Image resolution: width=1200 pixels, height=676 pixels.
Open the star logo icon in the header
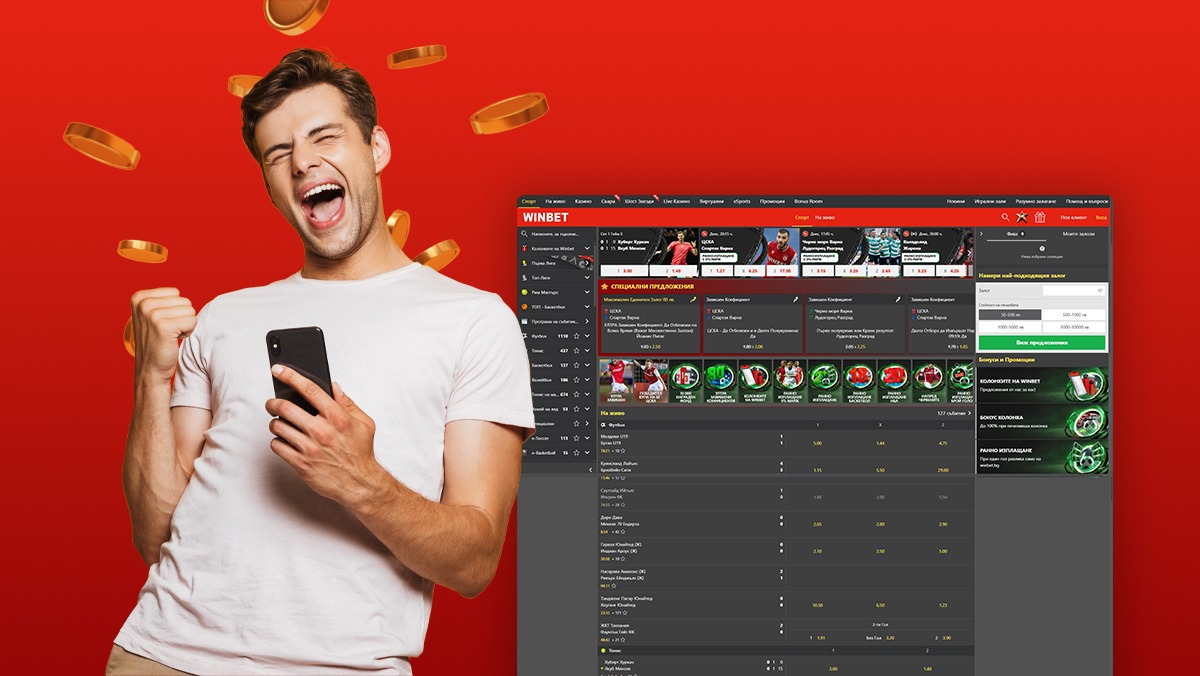pos(1022,217)
